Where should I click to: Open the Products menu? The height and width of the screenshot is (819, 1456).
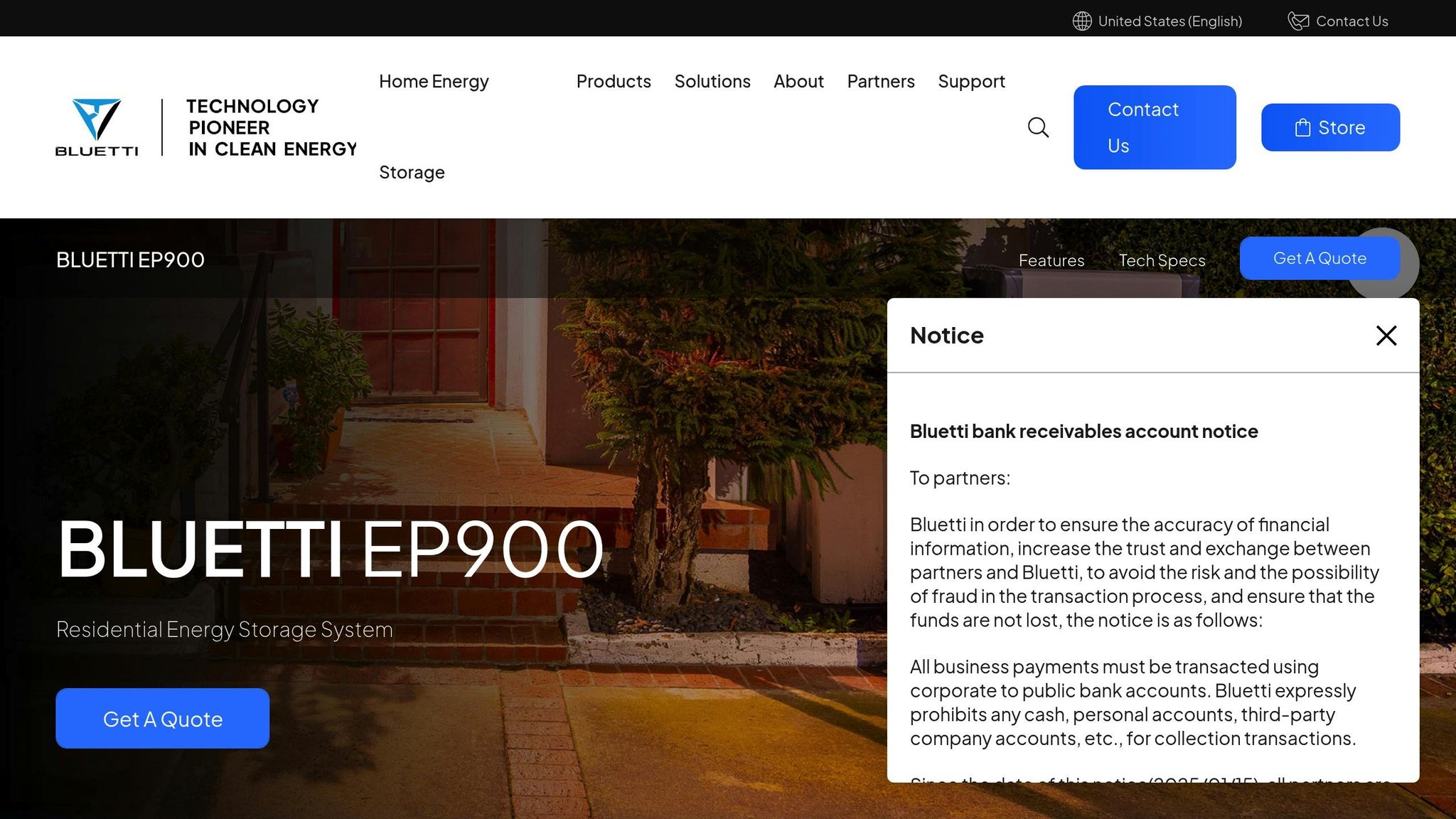(x=614, y=81)
